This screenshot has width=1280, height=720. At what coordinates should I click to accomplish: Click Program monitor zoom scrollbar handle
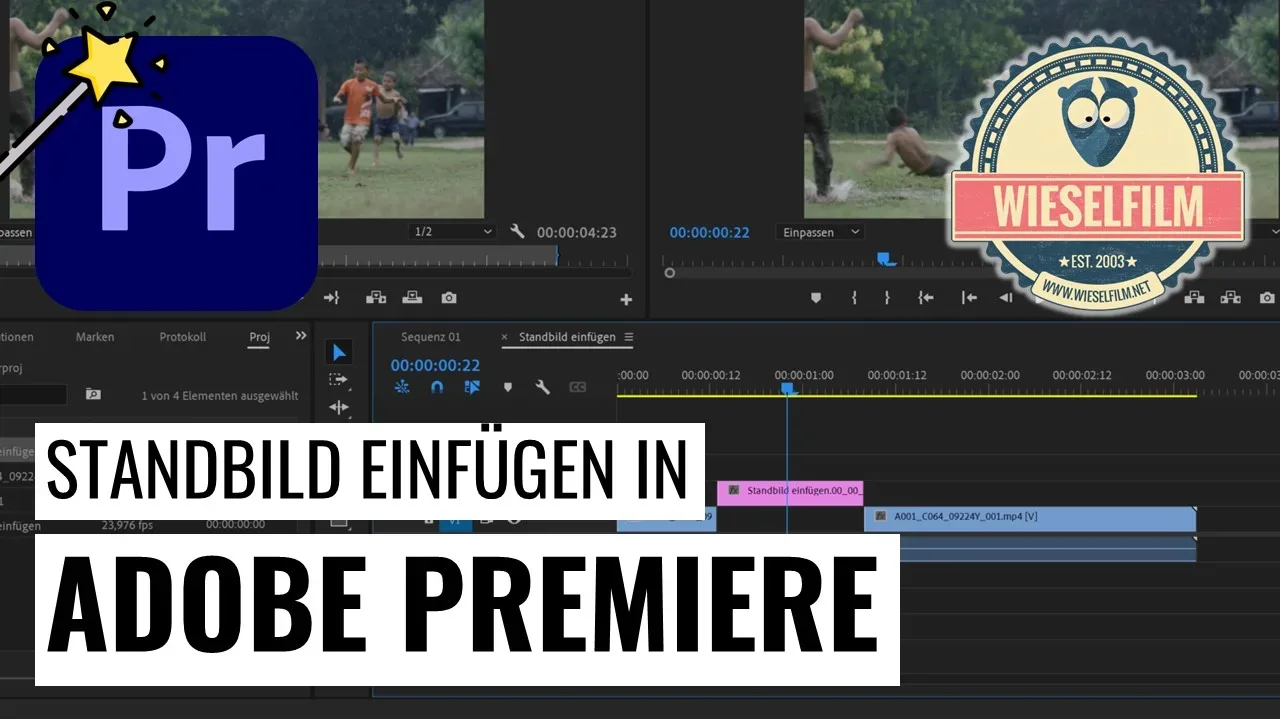coord(670,272)
